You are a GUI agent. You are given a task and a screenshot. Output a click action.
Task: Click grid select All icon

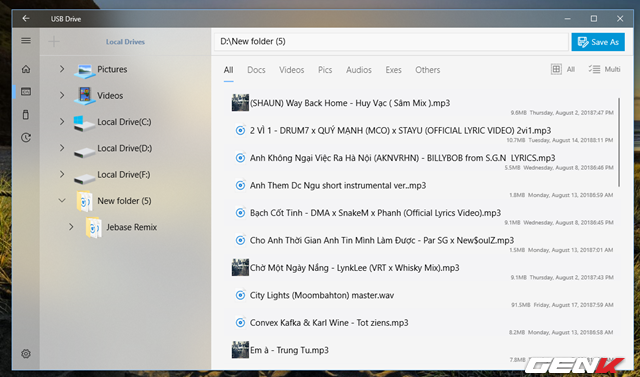pyautogui.click(x=556, y=69)
